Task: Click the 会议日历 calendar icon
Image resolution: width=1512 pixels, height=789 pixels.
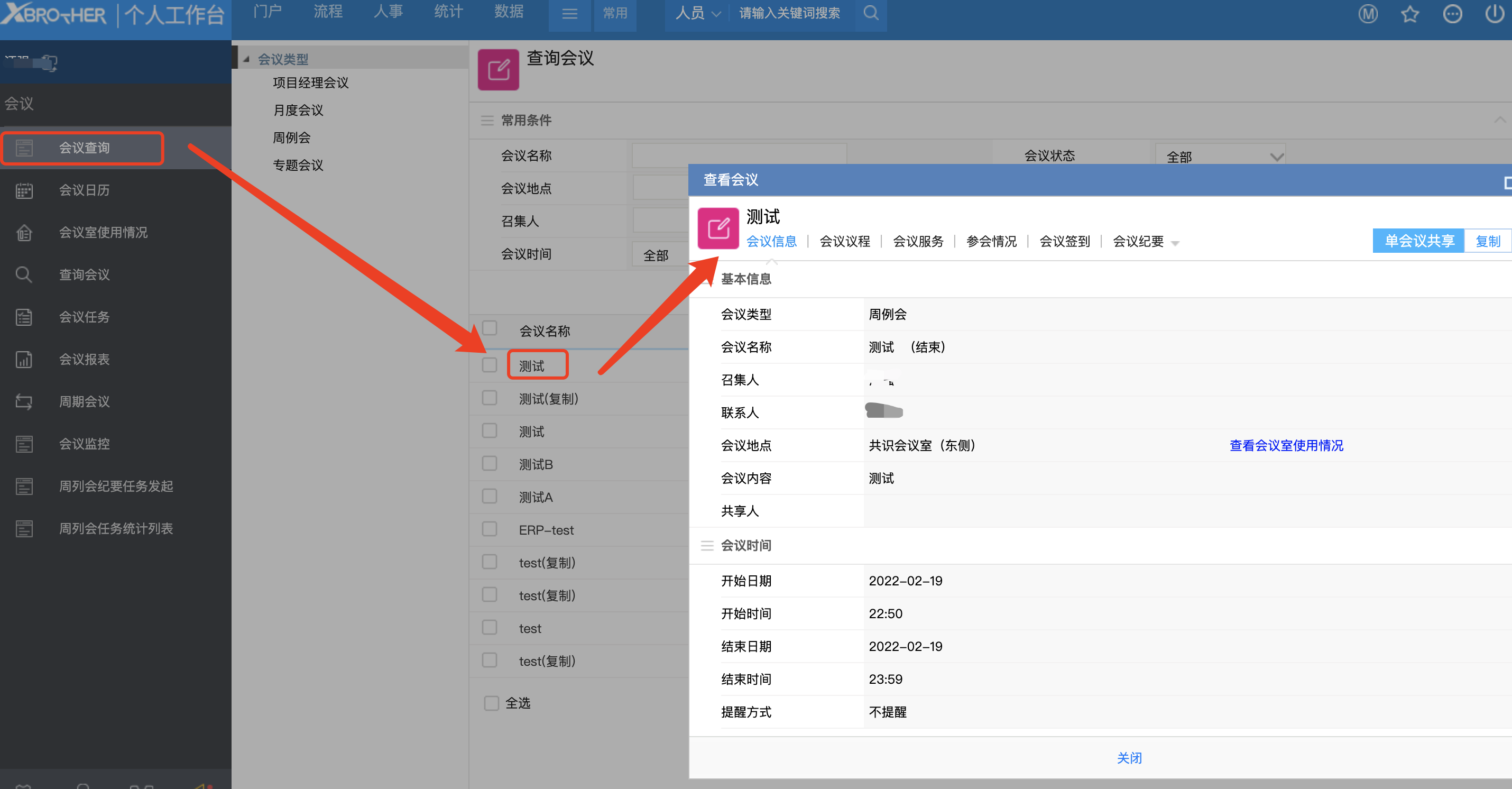Action: click(x=24, y=190)
